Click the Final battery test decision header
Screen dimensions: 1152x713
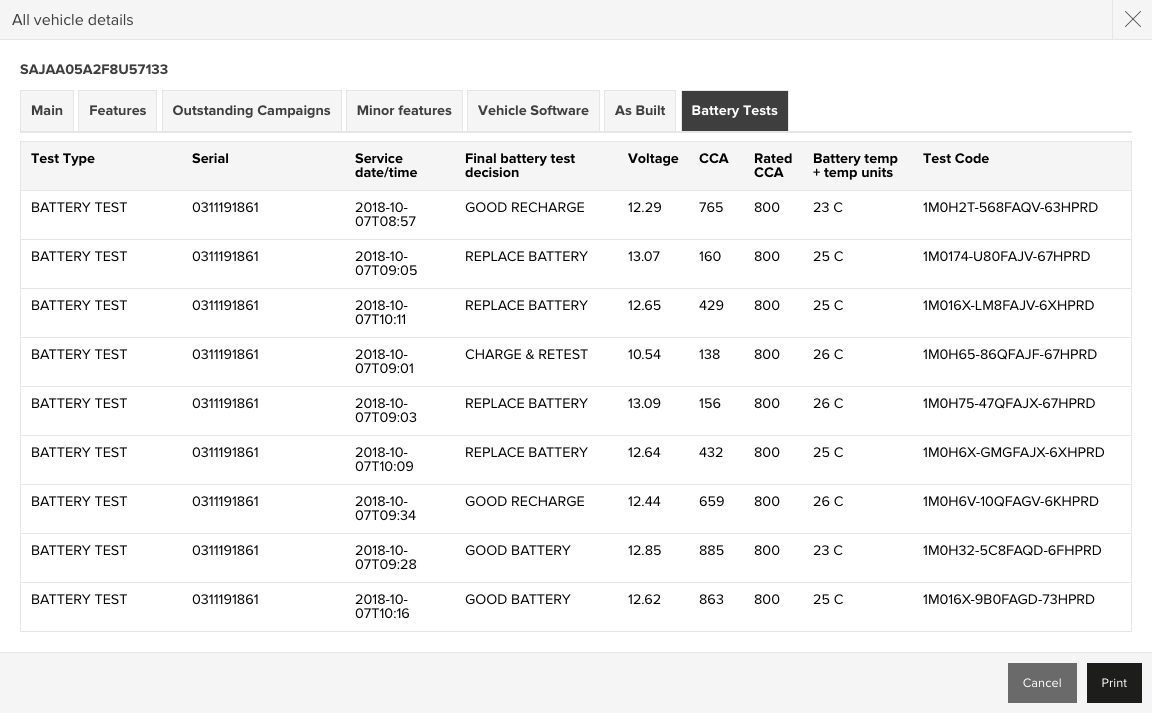point(520,165)
